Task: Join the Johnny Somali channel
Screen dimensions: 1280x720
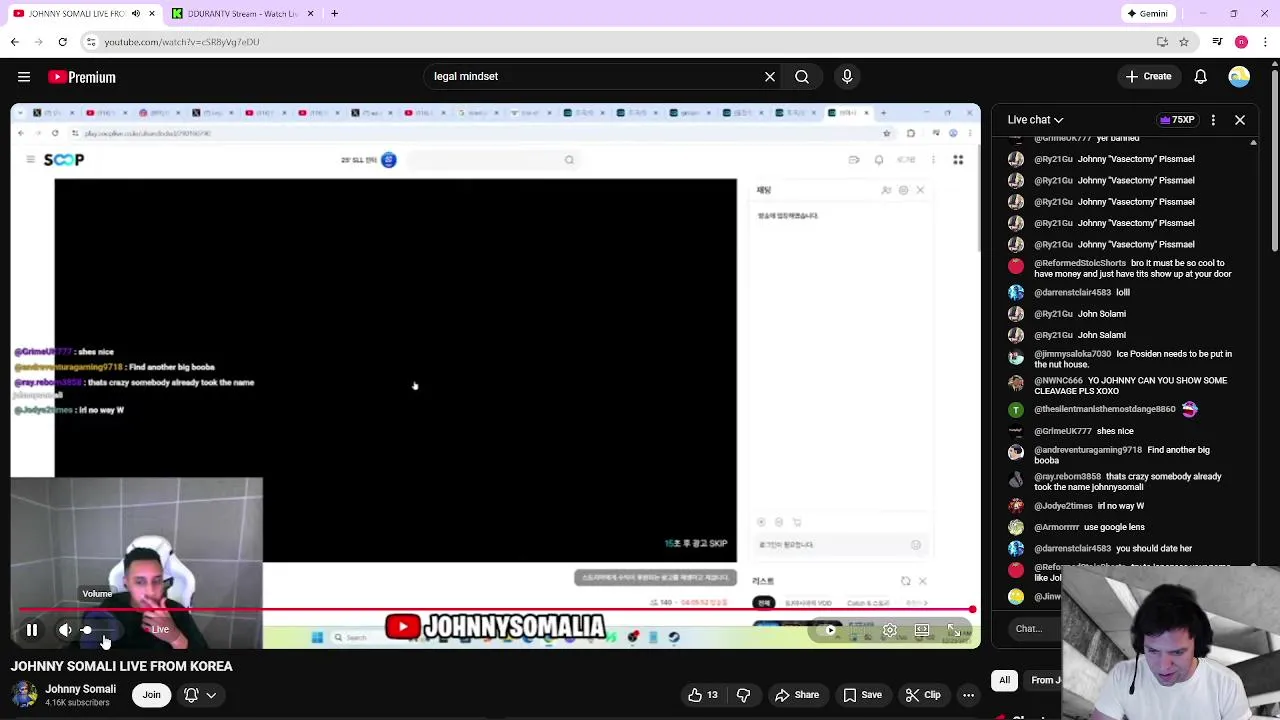Action: (151, 695)
